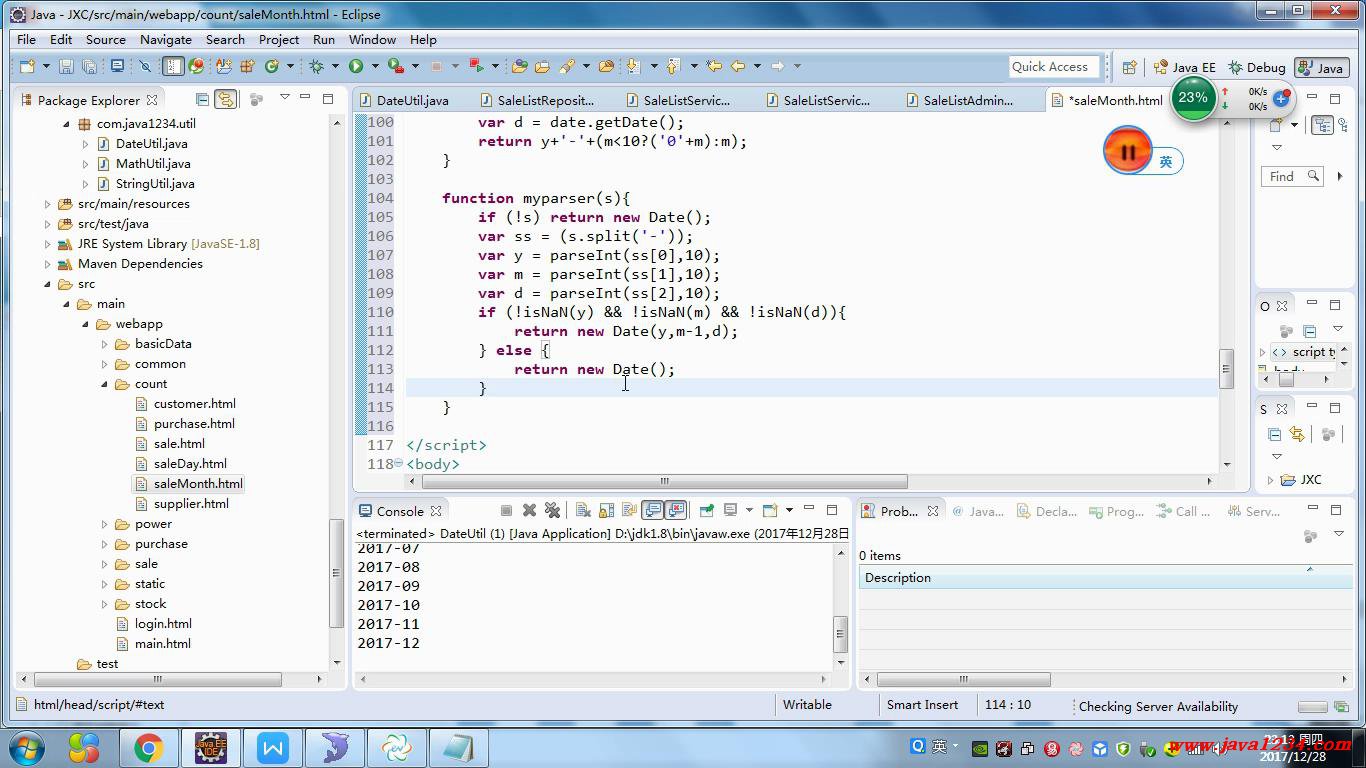Click the Next Annotation toolbar icon
The width and height of the screenshot is (1366, 768).
pyautogui.click(x=633, y=66)
